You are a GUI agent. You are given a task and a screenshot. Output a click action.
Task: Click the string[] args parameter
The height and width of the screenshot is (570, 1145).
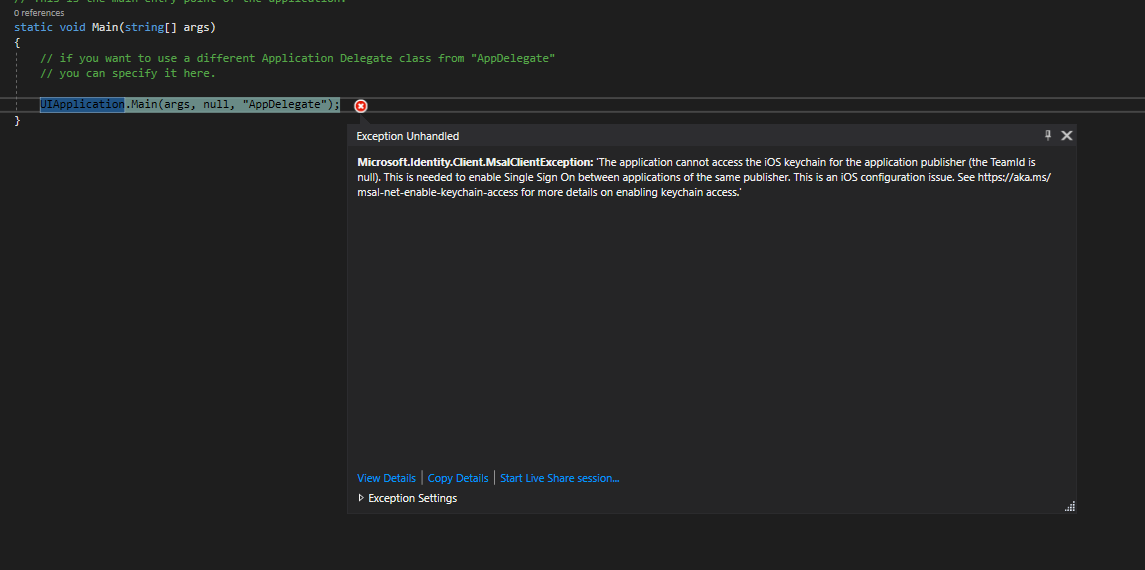[167, 27]
